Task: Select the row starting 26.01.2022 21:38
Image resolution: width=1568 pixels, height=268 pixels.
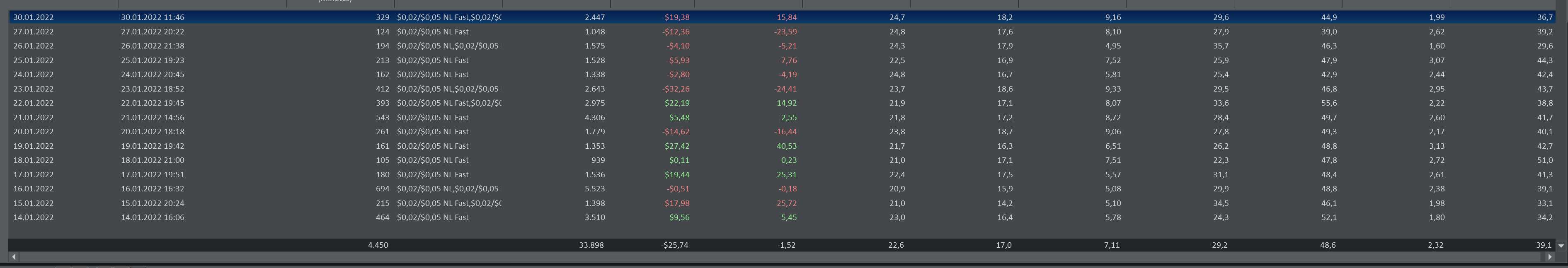Action: tap(782, 46)
